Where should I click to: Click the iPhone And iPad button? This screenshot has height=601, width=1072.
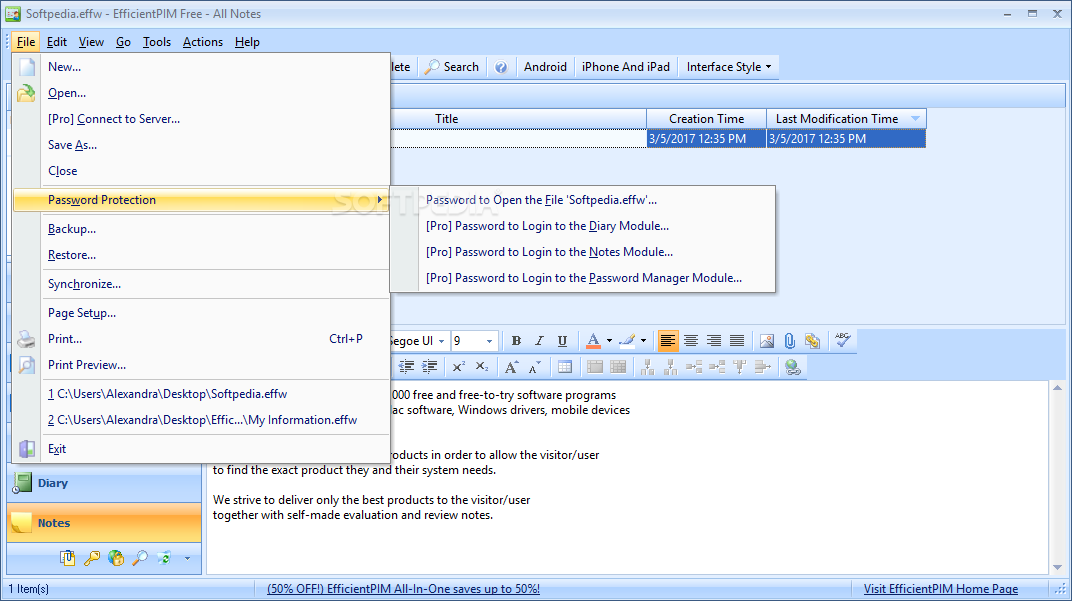[626, 67]
